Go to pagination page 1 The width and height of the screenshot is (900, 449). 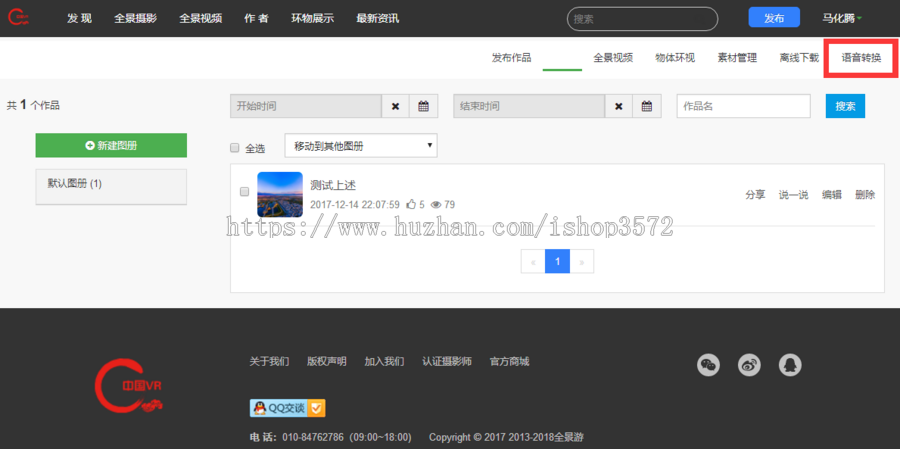tap(557, 261)
